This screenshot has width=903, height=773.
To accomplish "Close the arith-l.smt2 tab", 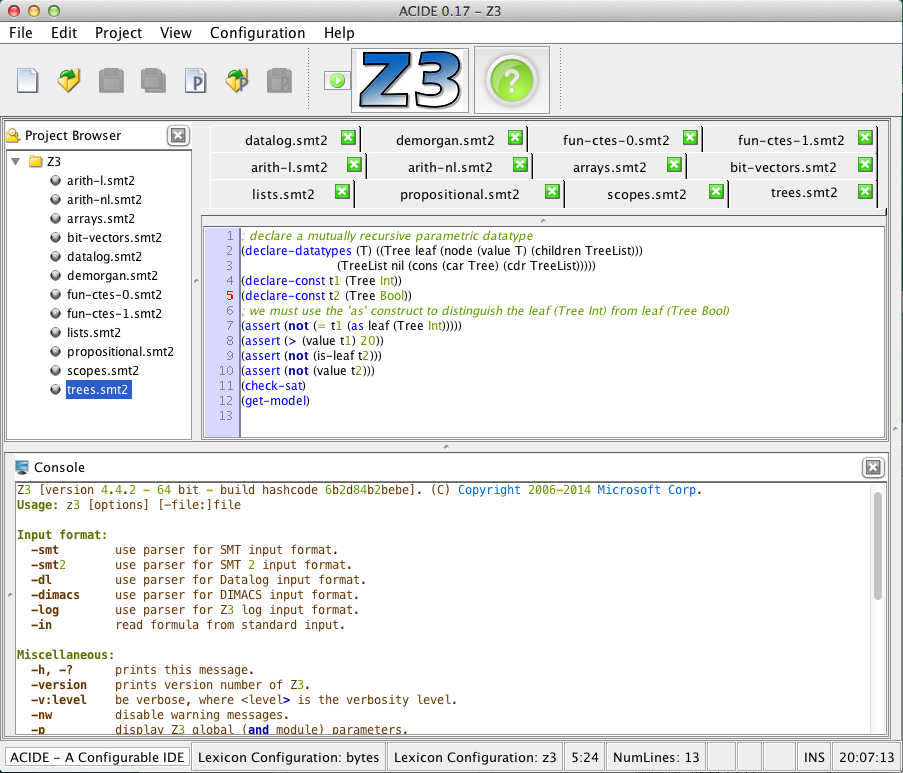I will point(354,165).
